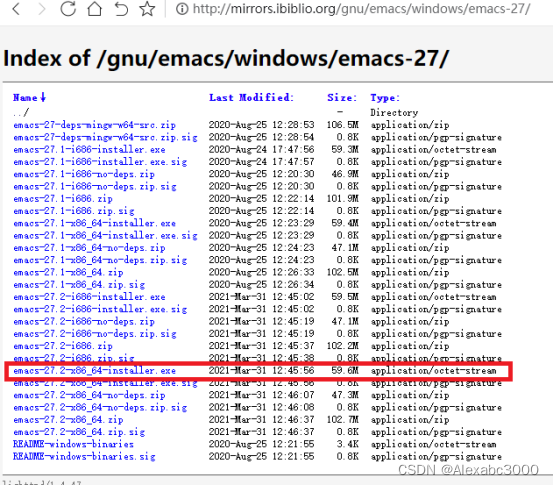
Task: Open emacs-27.1-x86_64-no-deps.zip.sig link
Action: pos(100,260)
